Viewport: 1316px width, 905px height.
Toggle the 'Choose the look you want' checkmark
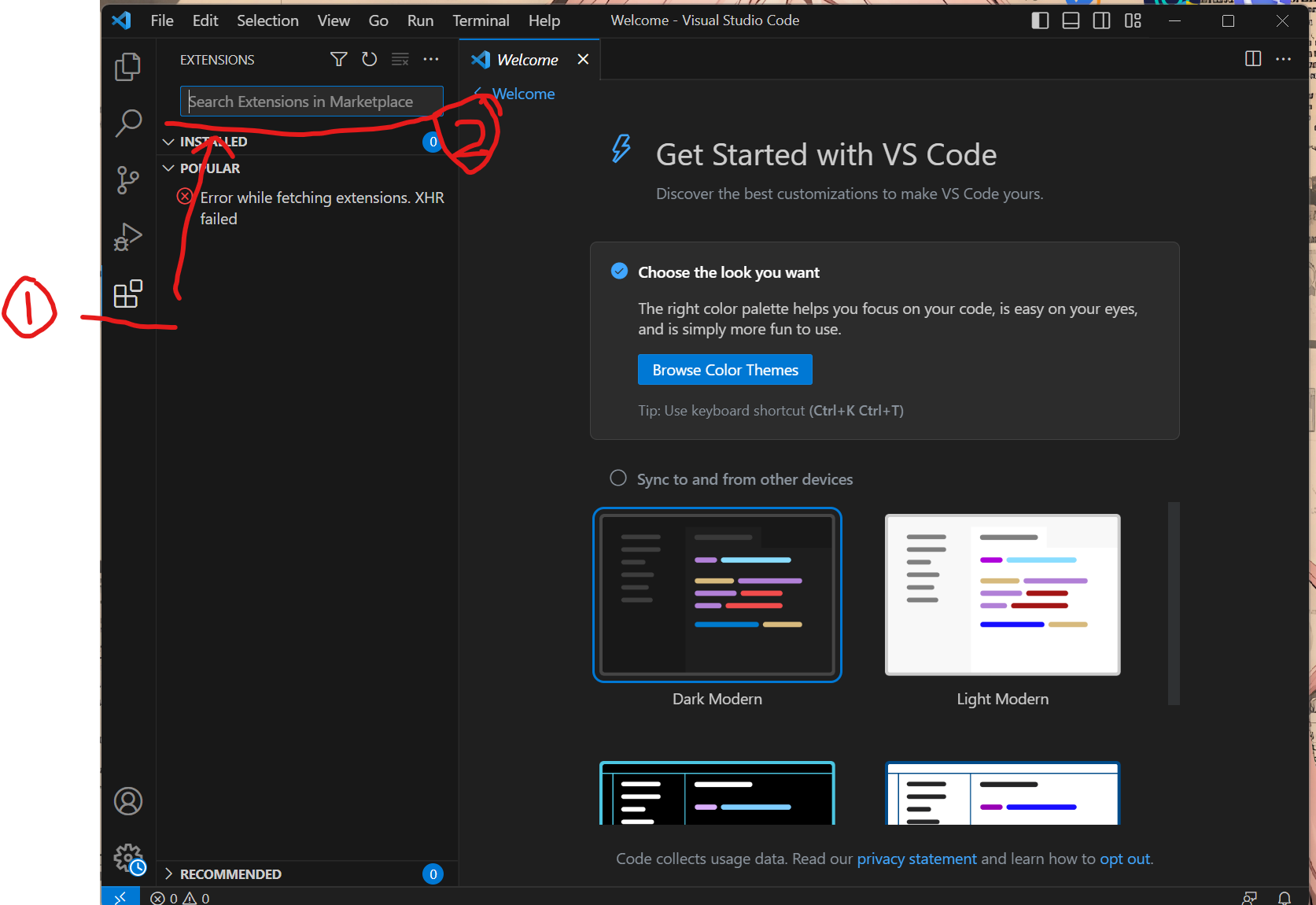coord(619,271)
